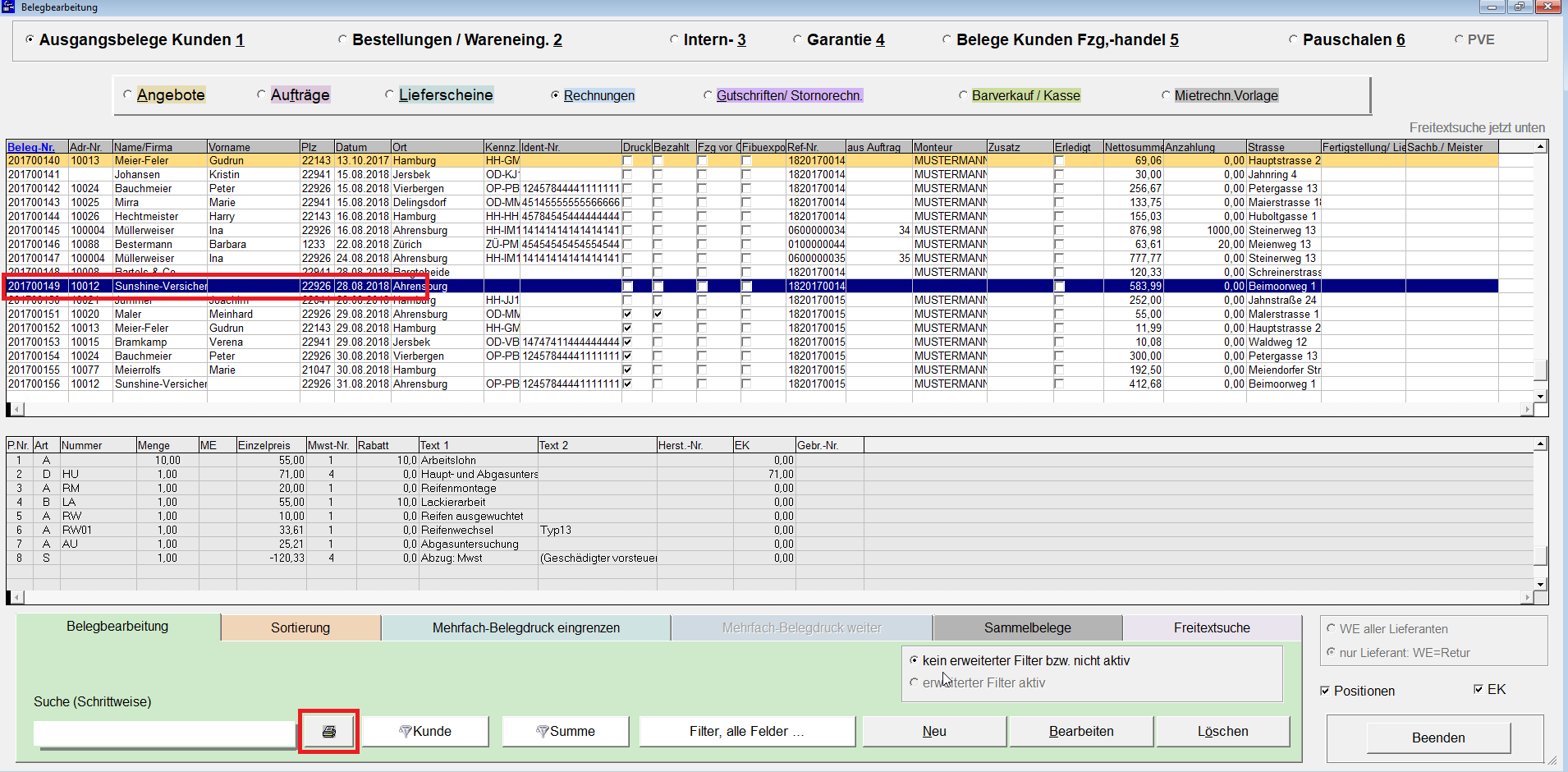Click right arrow of invoice list horizontal scrollbar
The width and height of the screenshot is (1568, 772).
(1527, 409)
